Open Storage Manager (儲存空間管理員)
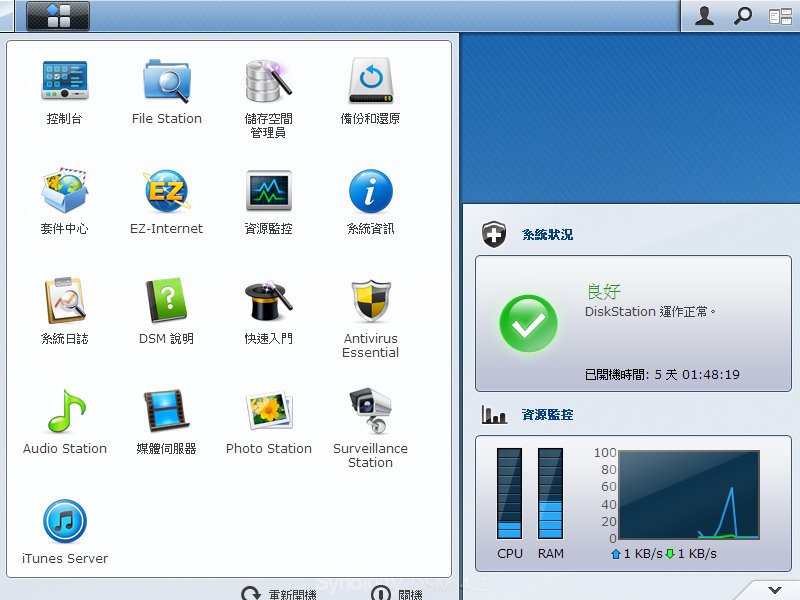Screen dimensions: 800x600 click(x=268, y=80)
